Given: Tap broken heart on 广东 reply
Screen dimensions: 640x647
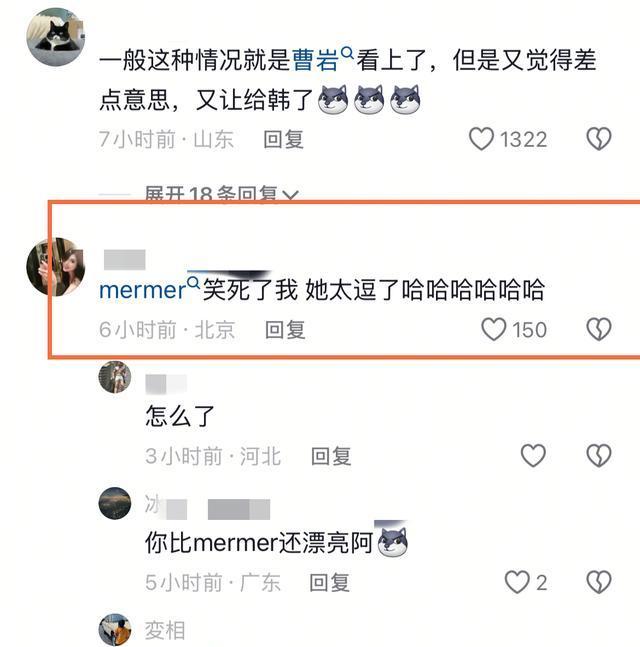Looking at the screenshot, I should [599, 582].
